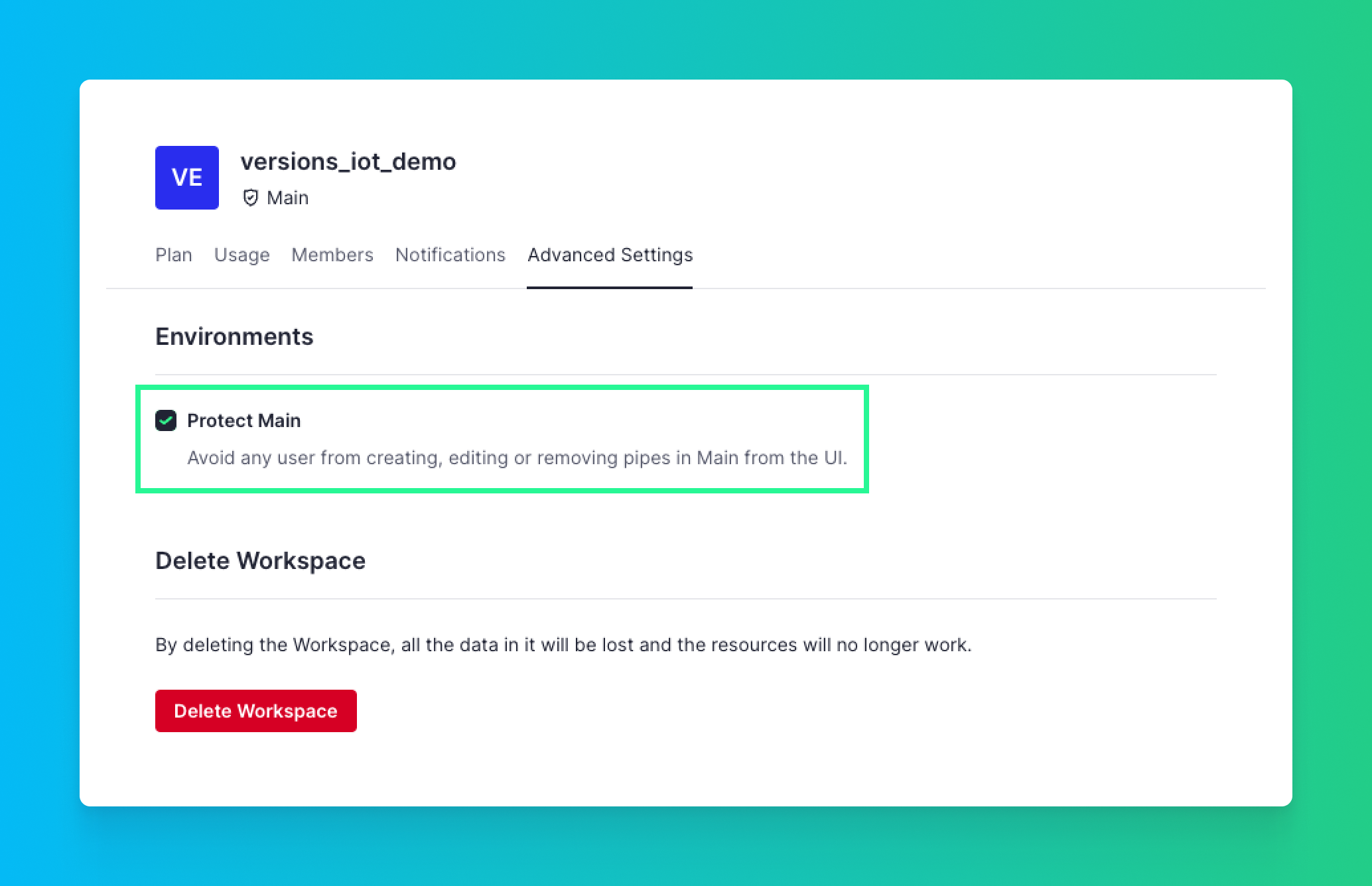This screenshot has height=886, width=1372.
Task: Click the versions_iot_demo workspace name
Action: point(348,161)
